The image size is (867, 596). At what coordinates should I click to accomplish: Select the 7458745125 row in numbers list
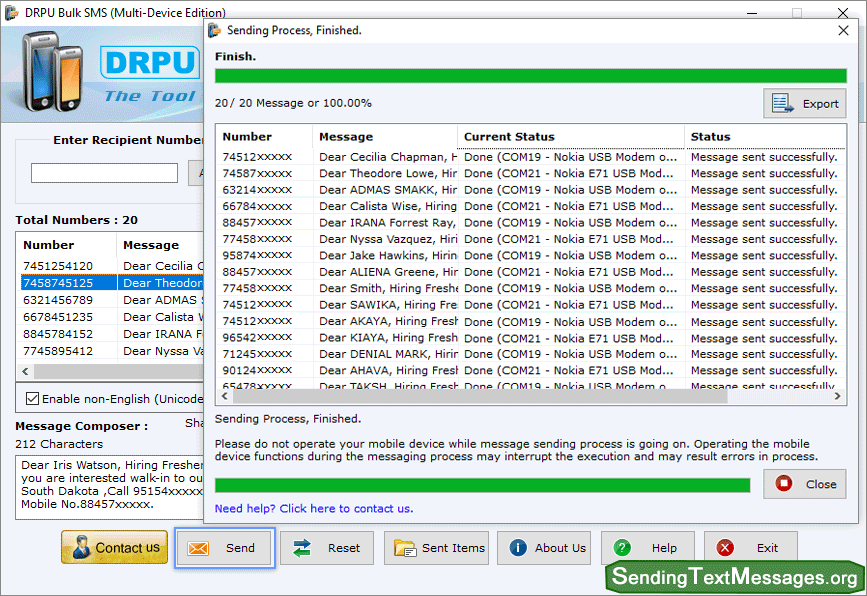point(58,283)
